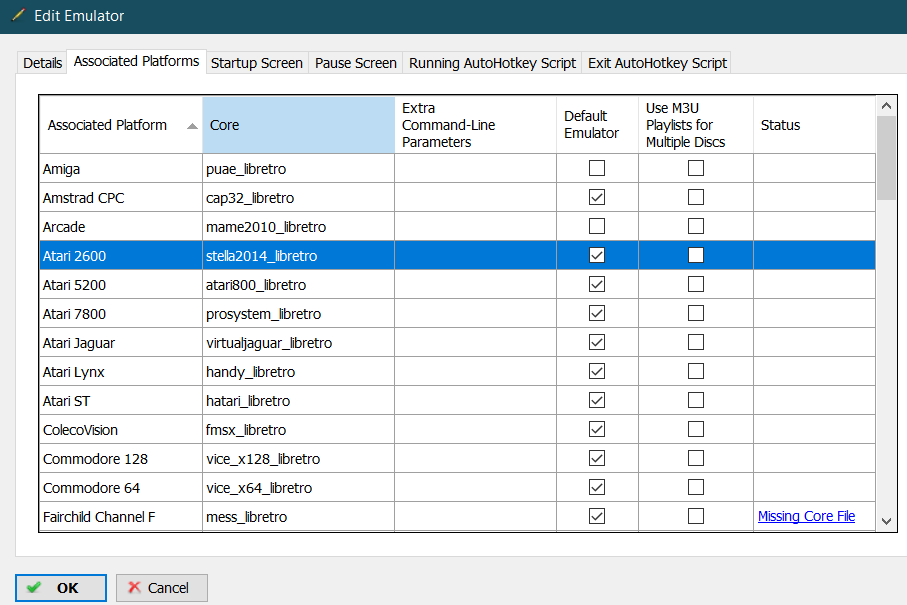Viewport: 907px width, 605px height.
Task: Open the Pause Screen tab
Action: (356, 63)
